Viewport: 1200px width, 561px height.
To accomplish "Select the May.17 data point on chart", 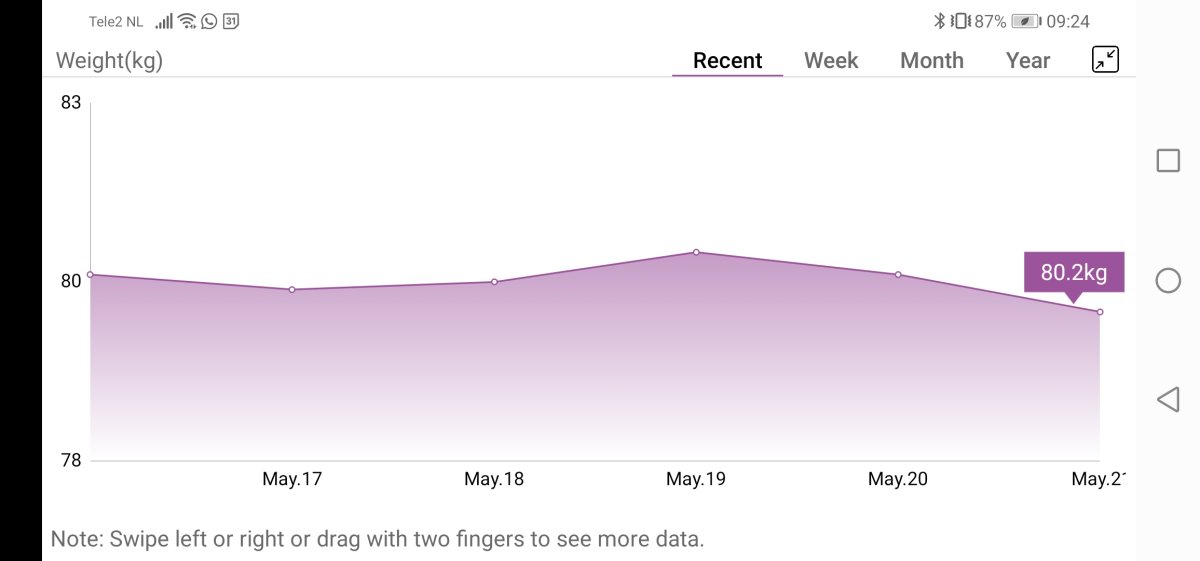I will tap(292, 290).
